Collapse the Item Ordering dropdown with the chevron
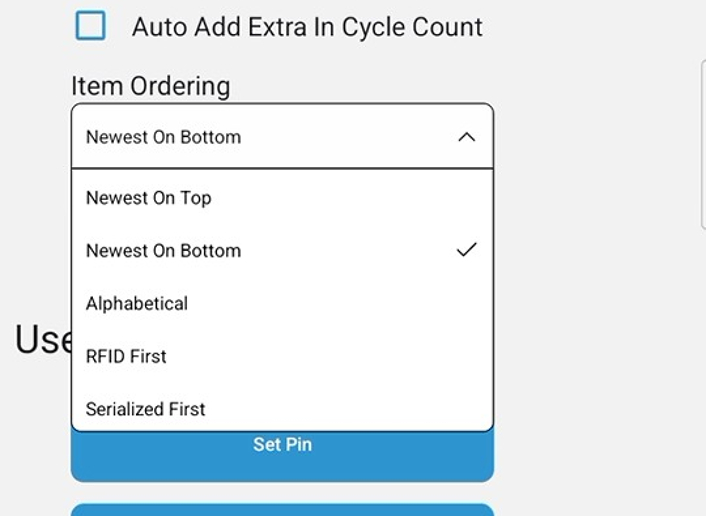706x516 pixels. [x=466, y=137]
